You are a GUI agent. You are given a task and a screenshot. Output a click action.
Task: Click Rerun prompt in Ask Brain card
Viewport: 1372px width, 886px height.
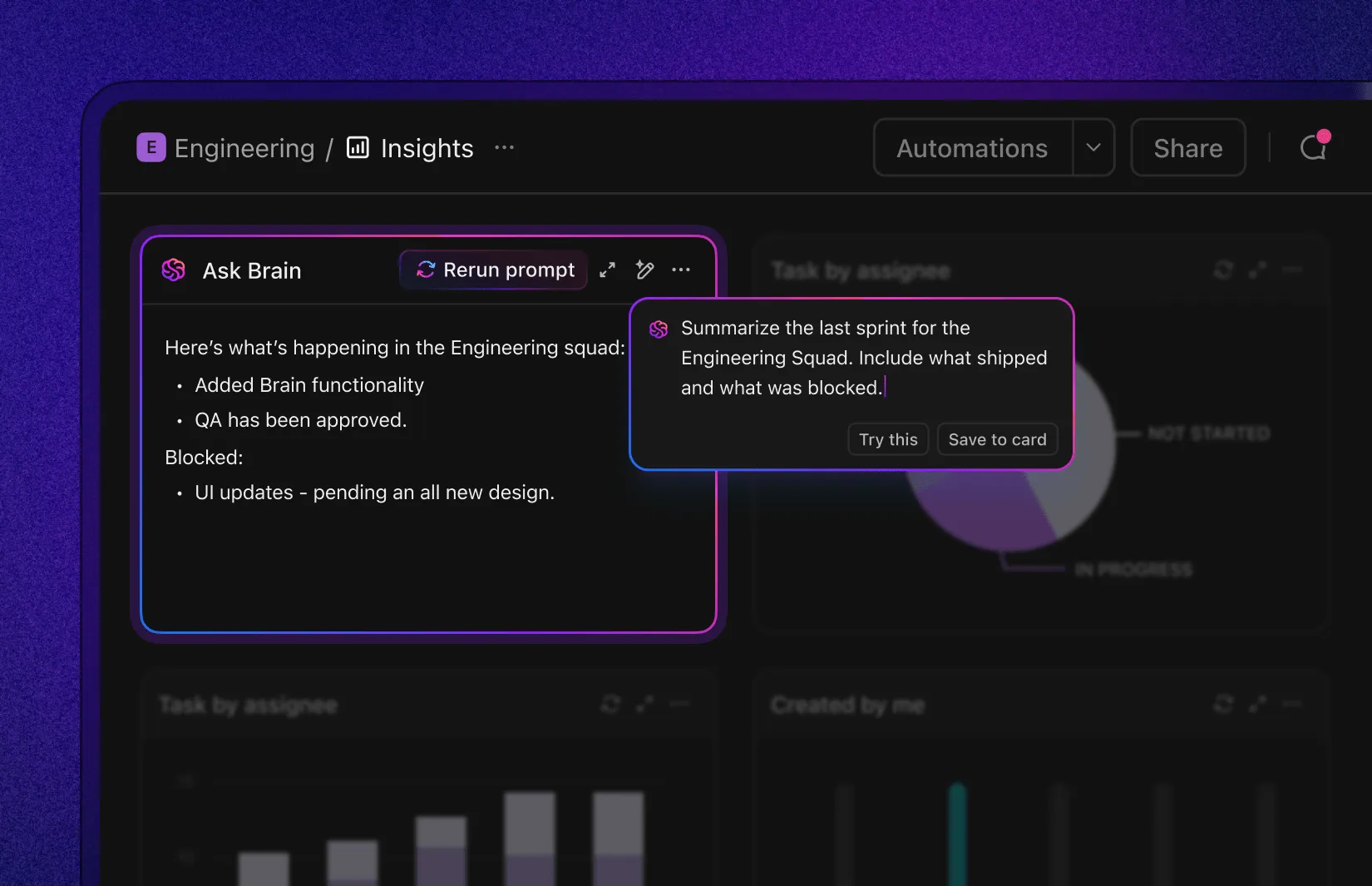click(494, 270)
